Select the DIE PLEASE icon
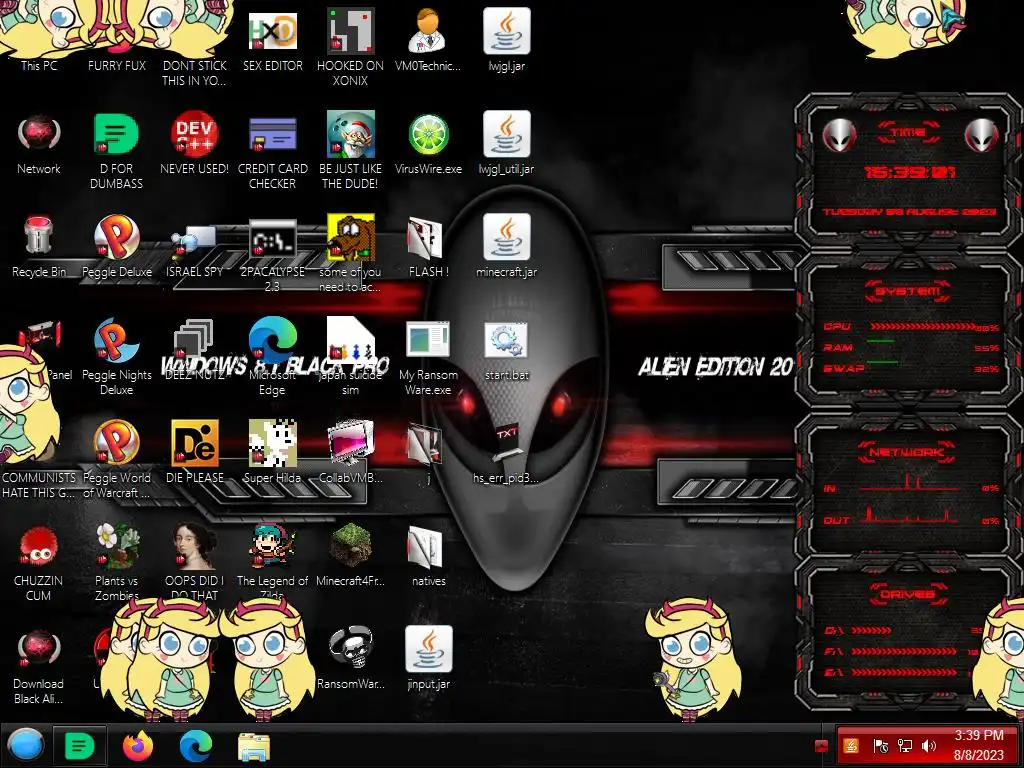 [x=194, y=452]
